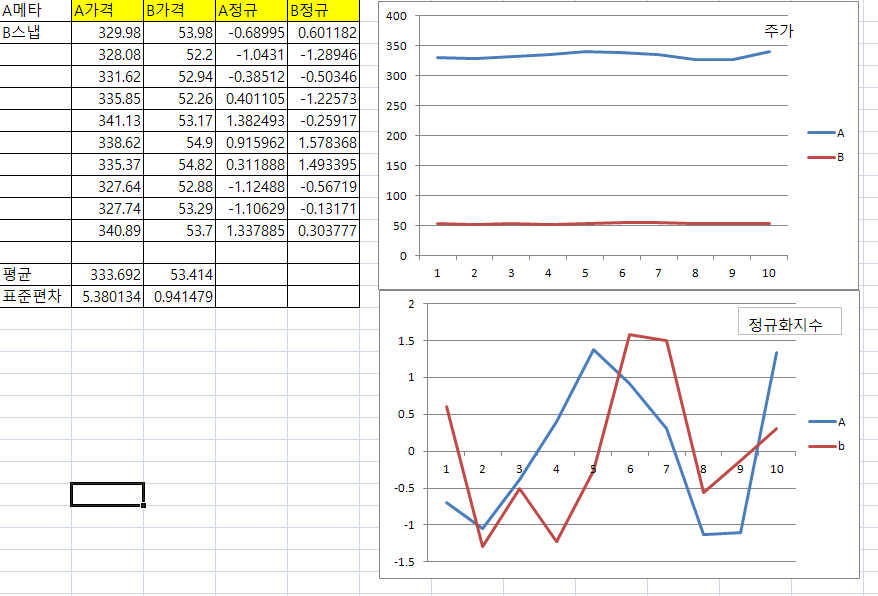Select cell with value 0.601182

pos(323,32)
